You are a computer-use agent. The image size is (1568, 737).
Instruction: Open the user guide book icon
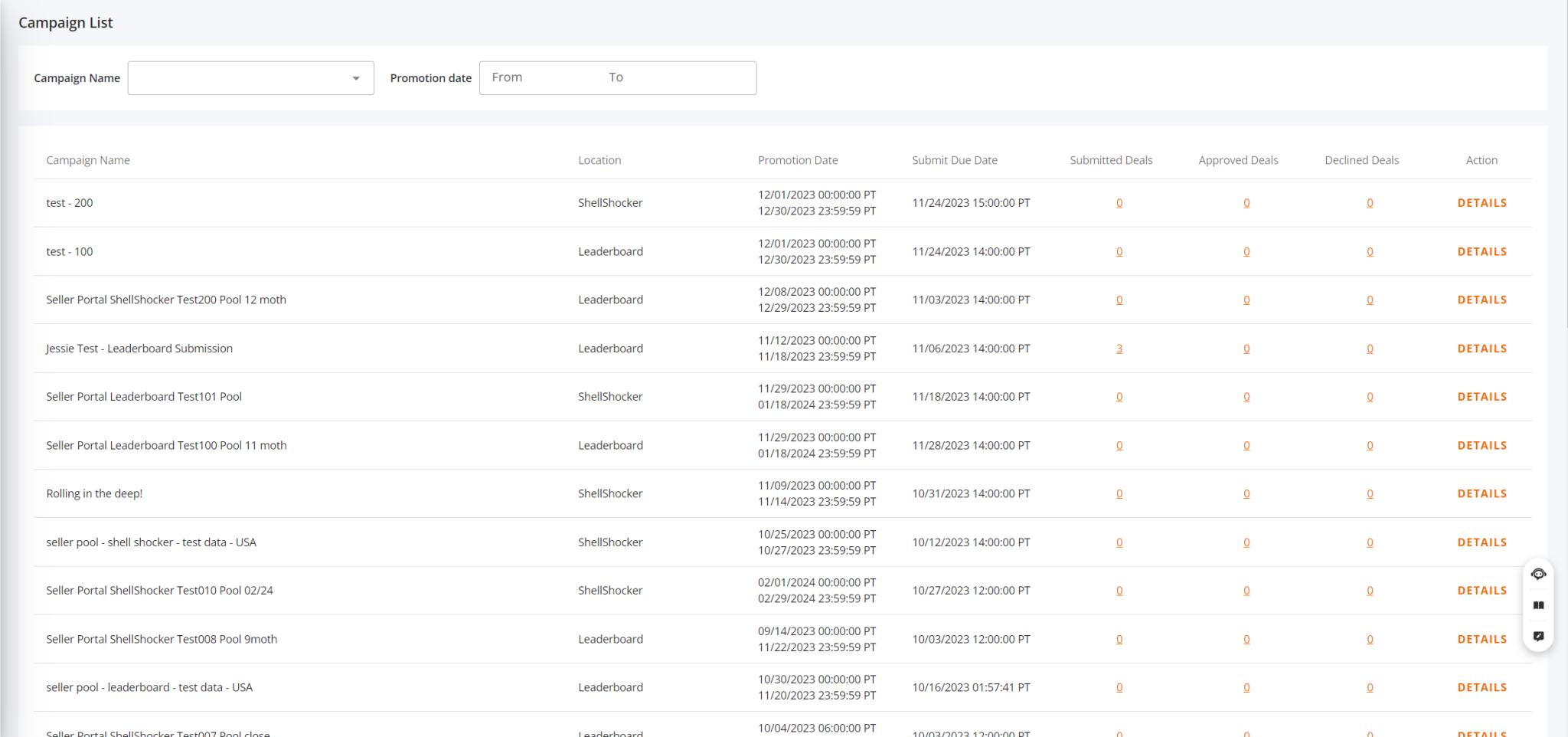tap(1538, 605)
